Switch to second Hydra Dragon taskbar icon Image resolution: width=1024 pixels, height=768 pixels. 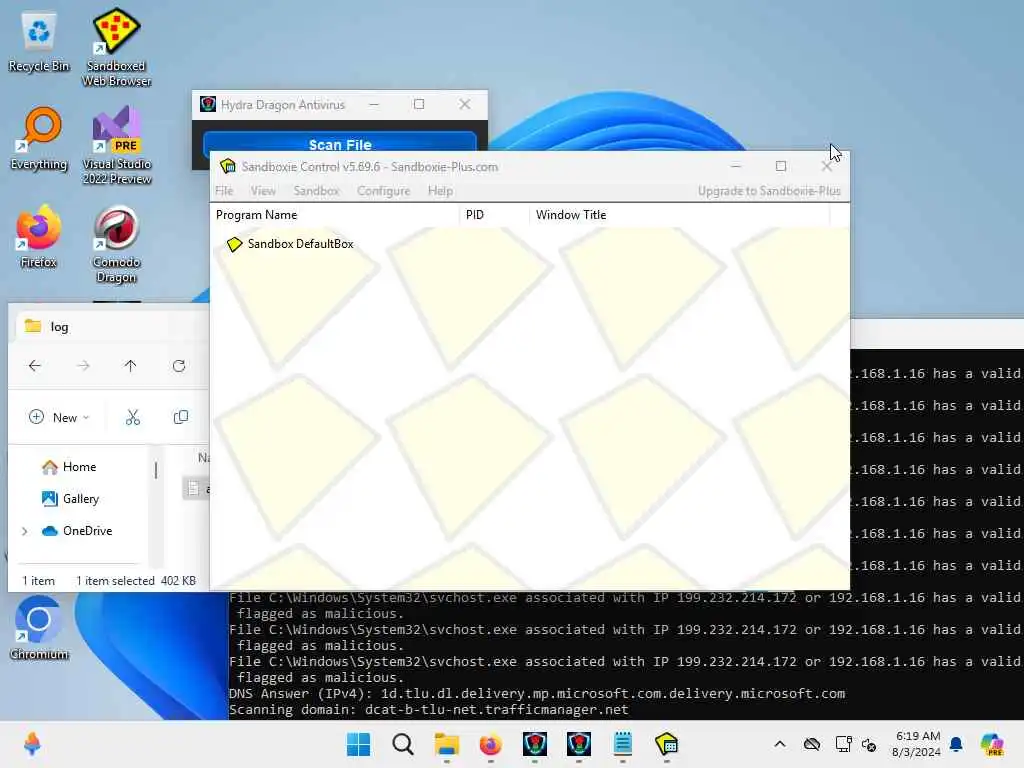click(x=579, y=744)
